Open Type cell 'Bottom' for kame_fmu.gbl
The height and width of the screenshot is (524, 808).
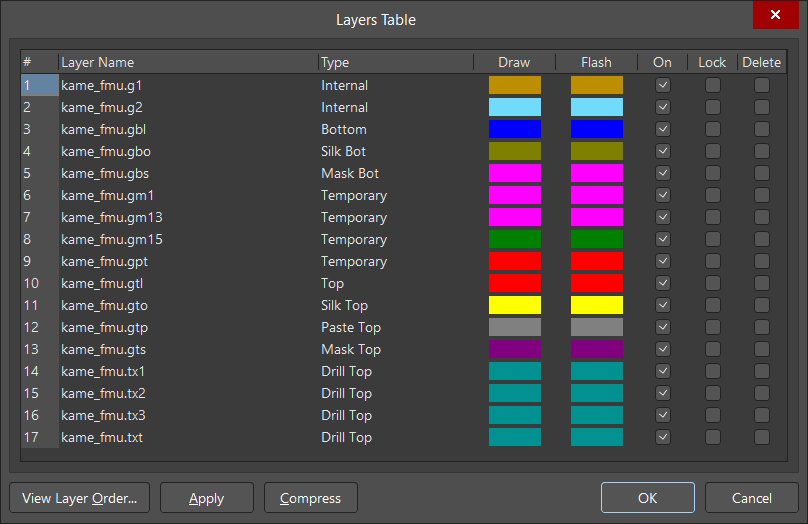[344, 129]
